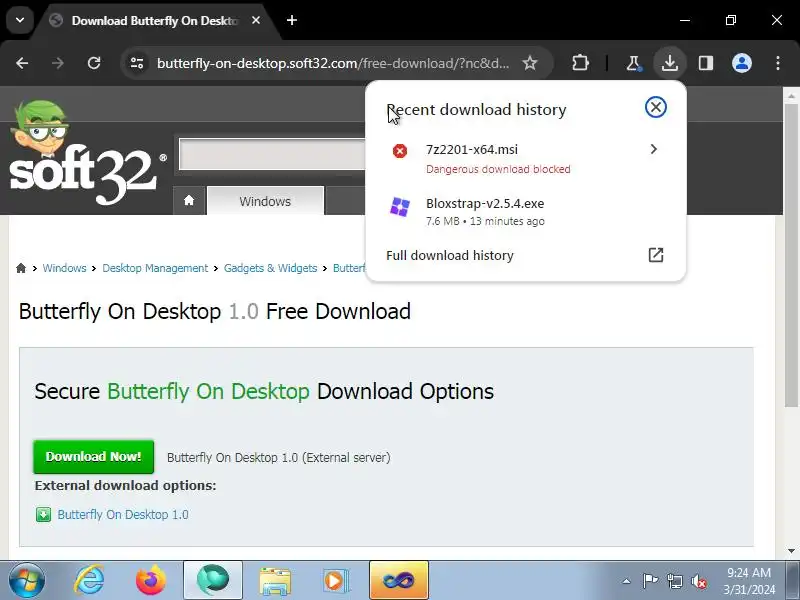Click the scrollbar down arrow
The height and width of the screenshot is (600, 800).
[791, 551]
